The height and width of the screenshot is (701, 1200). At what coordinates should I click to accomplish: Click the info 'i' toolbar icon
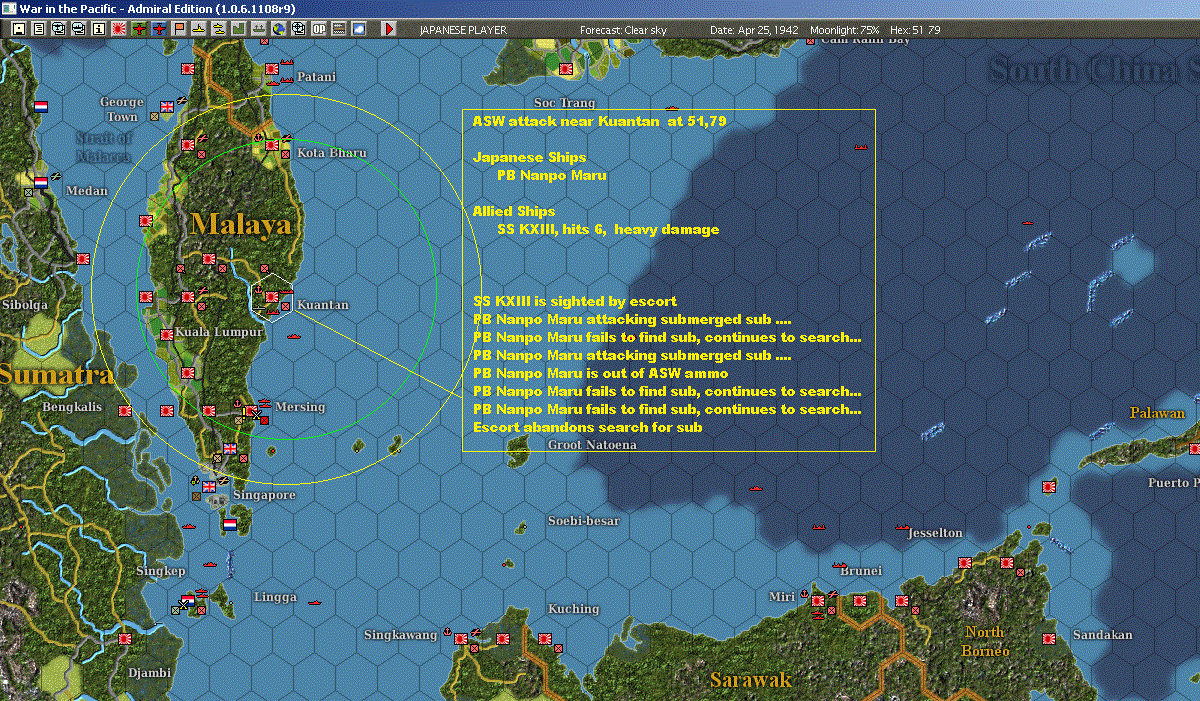click(x=98, y=29)
